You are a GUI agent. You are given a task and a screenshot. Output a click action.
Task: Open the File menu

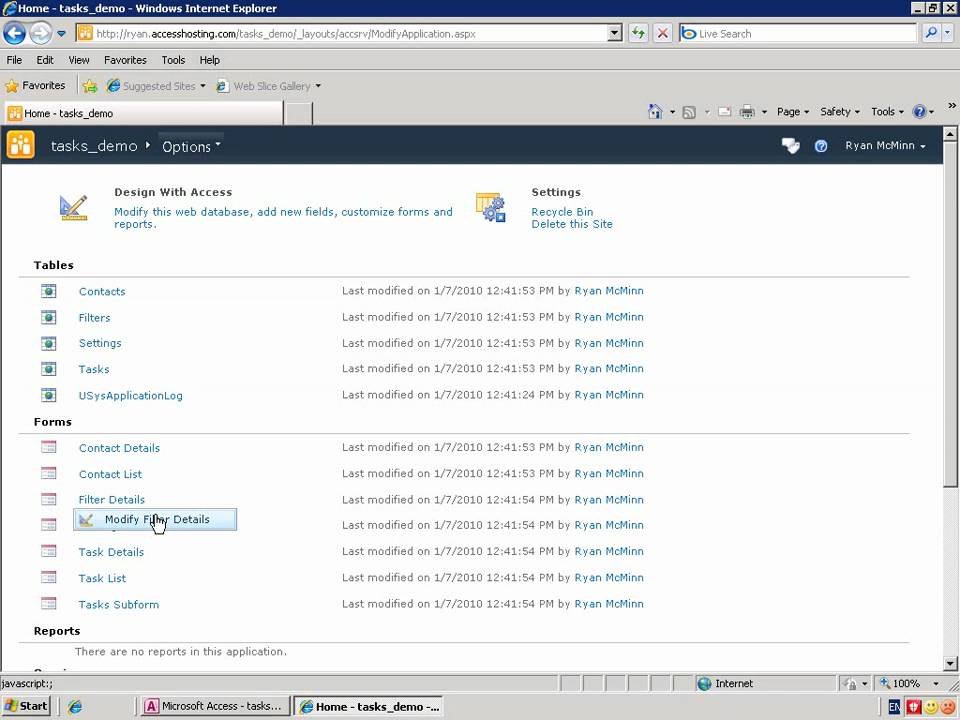click(x=14, y=60)
